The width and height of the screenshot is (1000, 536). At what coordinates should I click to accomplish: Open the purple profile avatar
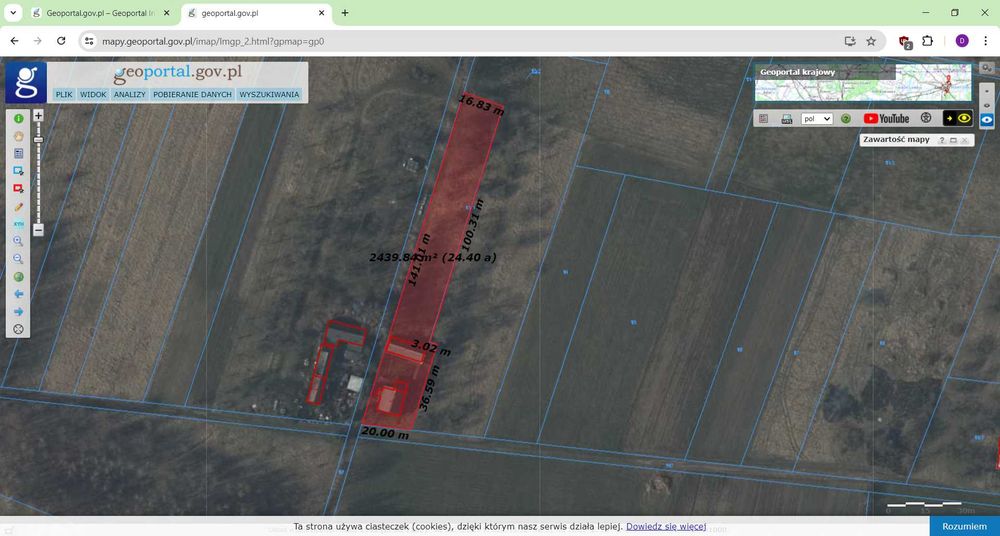coord(962,41)
